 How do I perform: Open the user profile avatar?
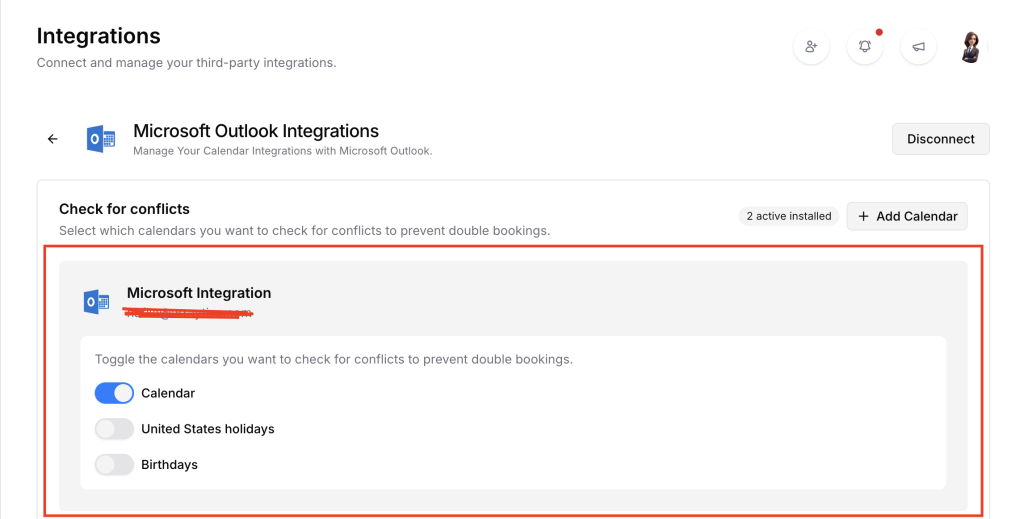pyautogui.click(x=971, y=47)
